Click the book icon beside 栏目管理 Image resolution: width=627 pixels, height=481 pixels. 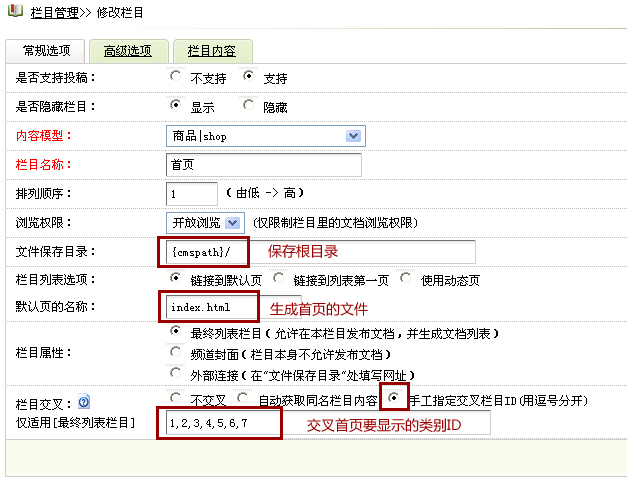coord(13,14)
